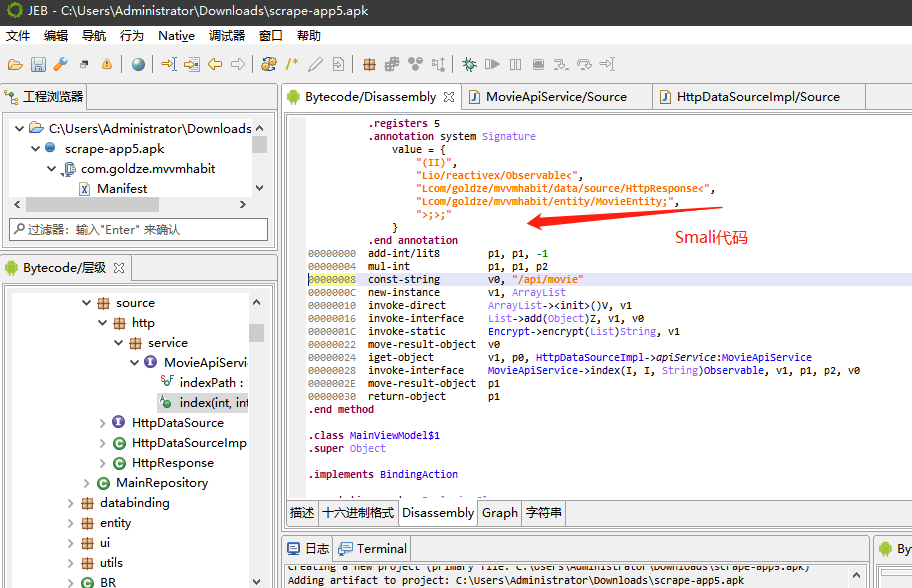Switch to the 描述 bottom tab
This screenshot has width=912, height=588.
click(x=302, y=513)
